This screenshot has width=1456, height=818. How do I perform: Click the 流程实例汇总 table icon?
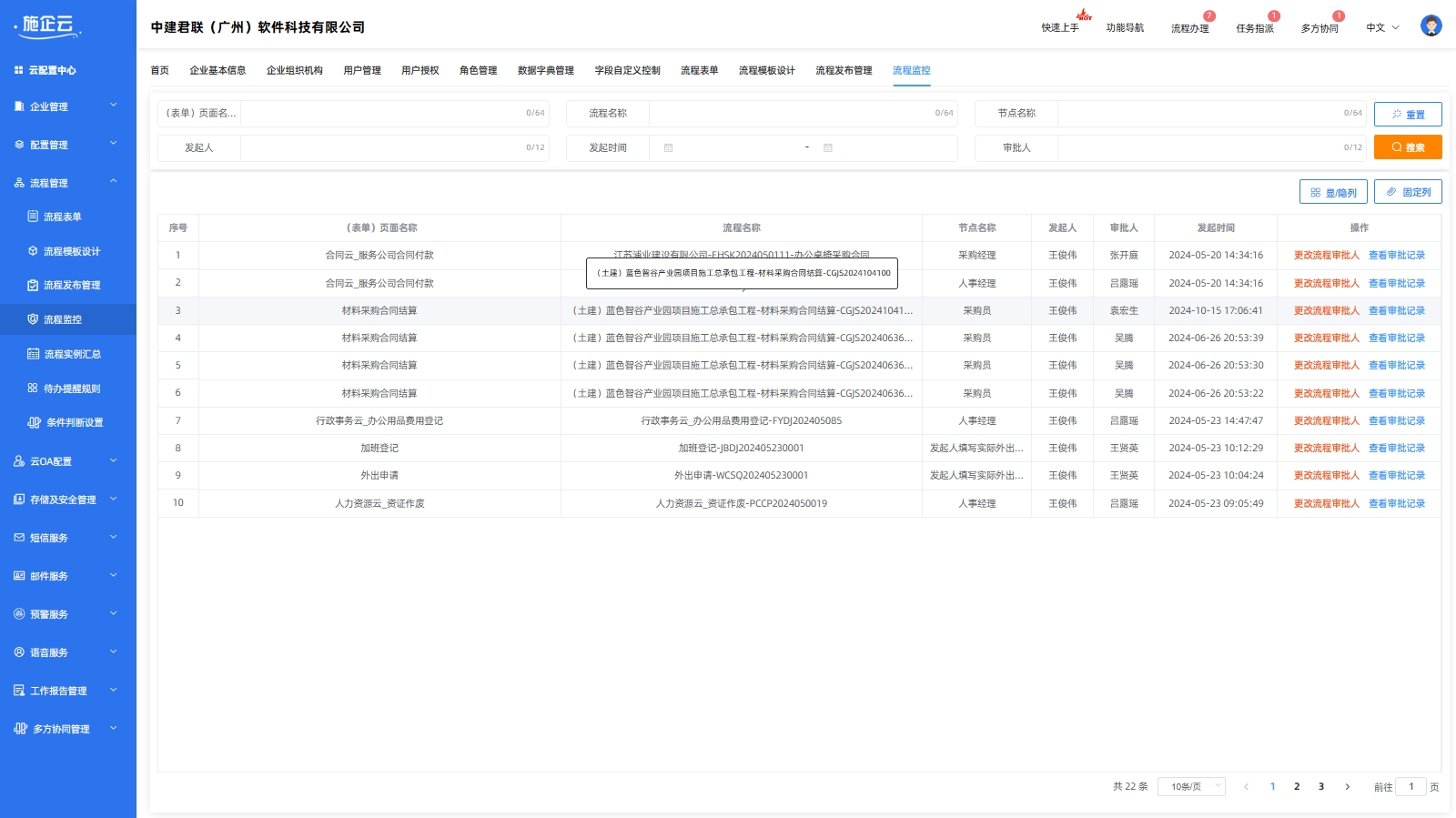33,354
